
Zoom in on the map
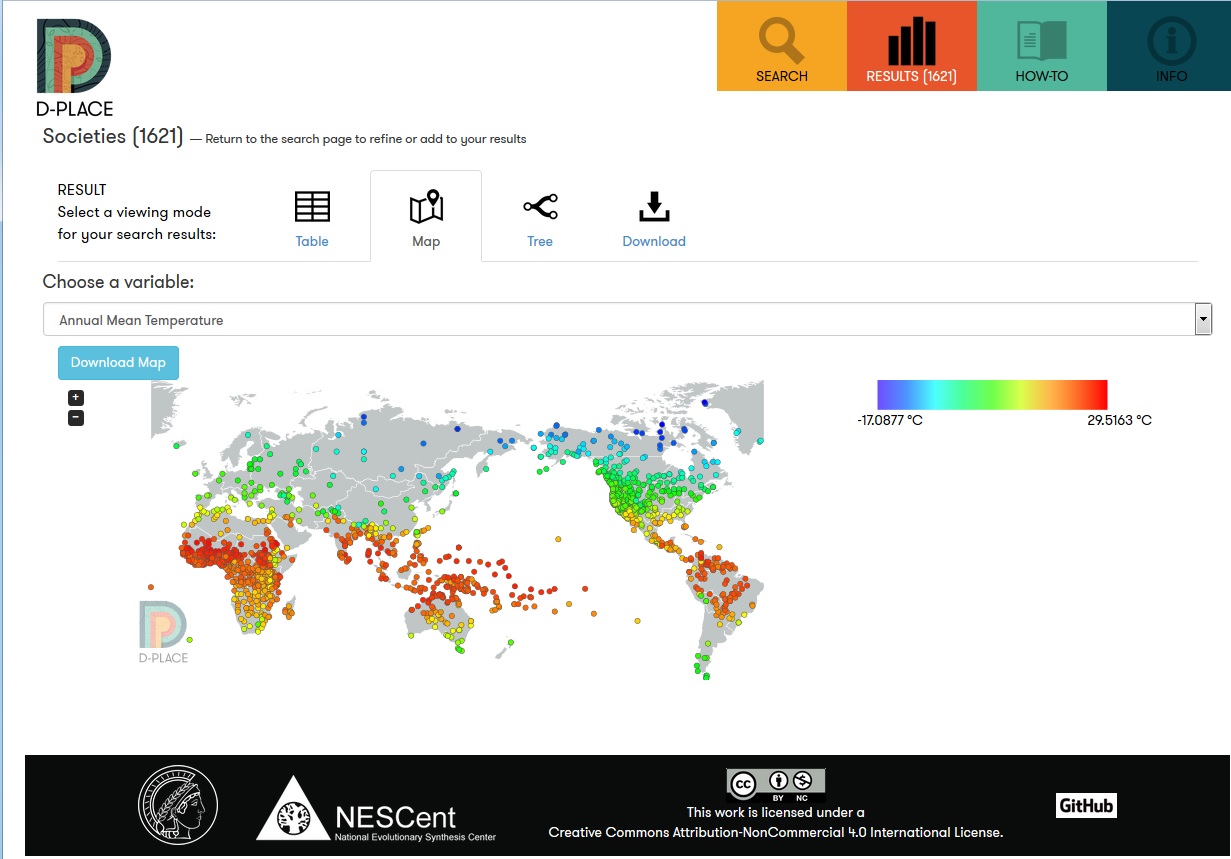[76, 398]
